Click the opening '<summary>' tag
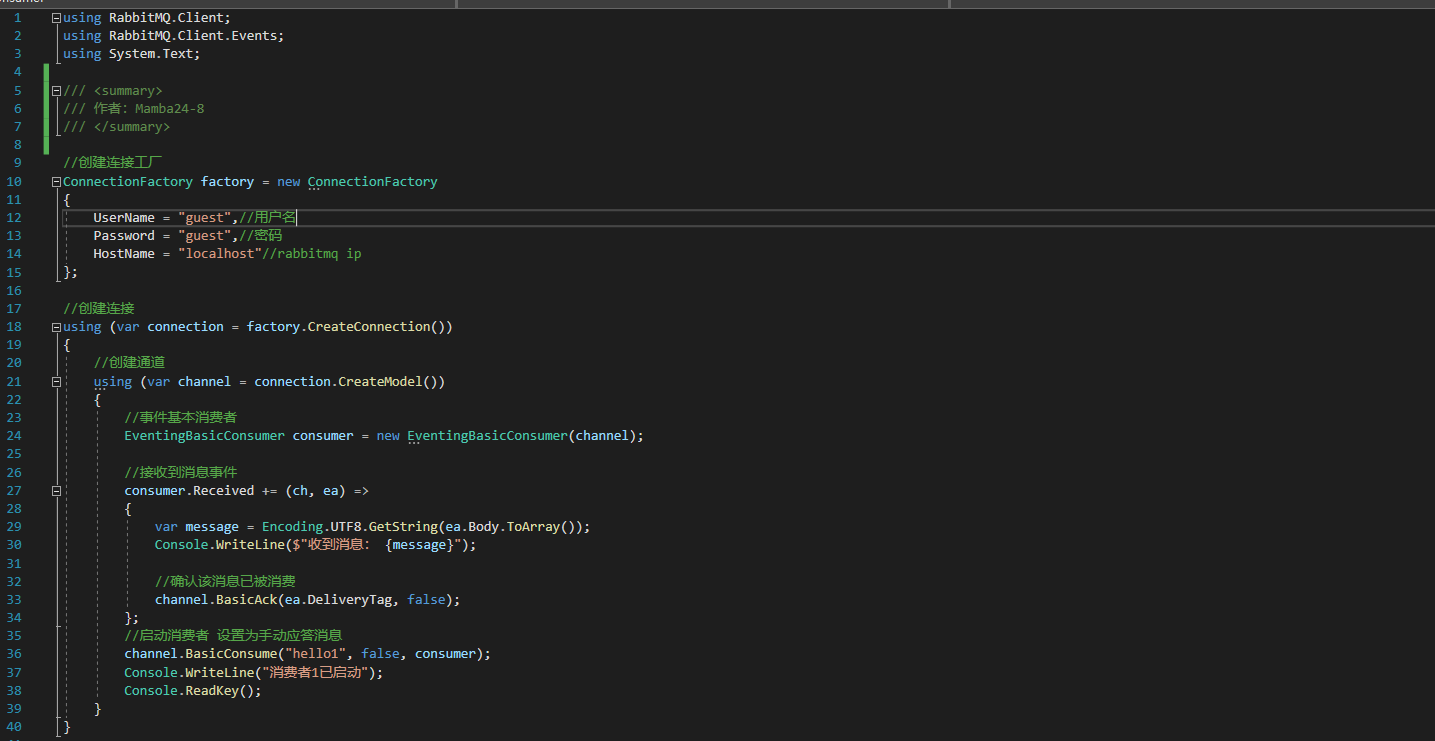The image size is (1435, 741). (128, 90)
